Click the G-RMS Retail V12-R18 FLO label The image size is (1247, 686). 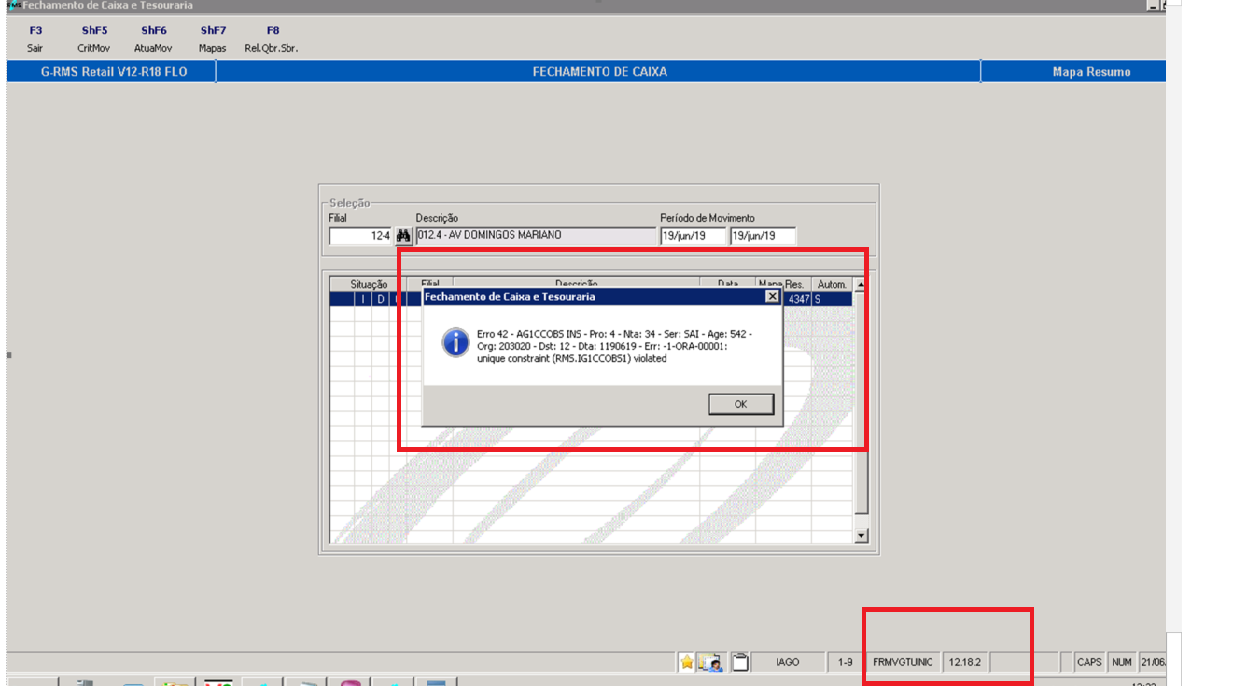tap(114, 72)
